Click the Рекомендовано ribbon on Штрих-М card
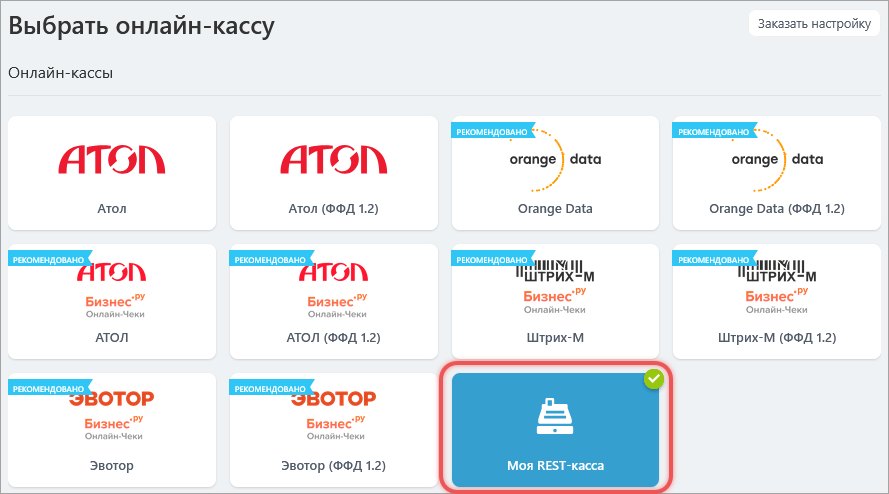Viewport: 889px width, 494px height. (492, 260)
